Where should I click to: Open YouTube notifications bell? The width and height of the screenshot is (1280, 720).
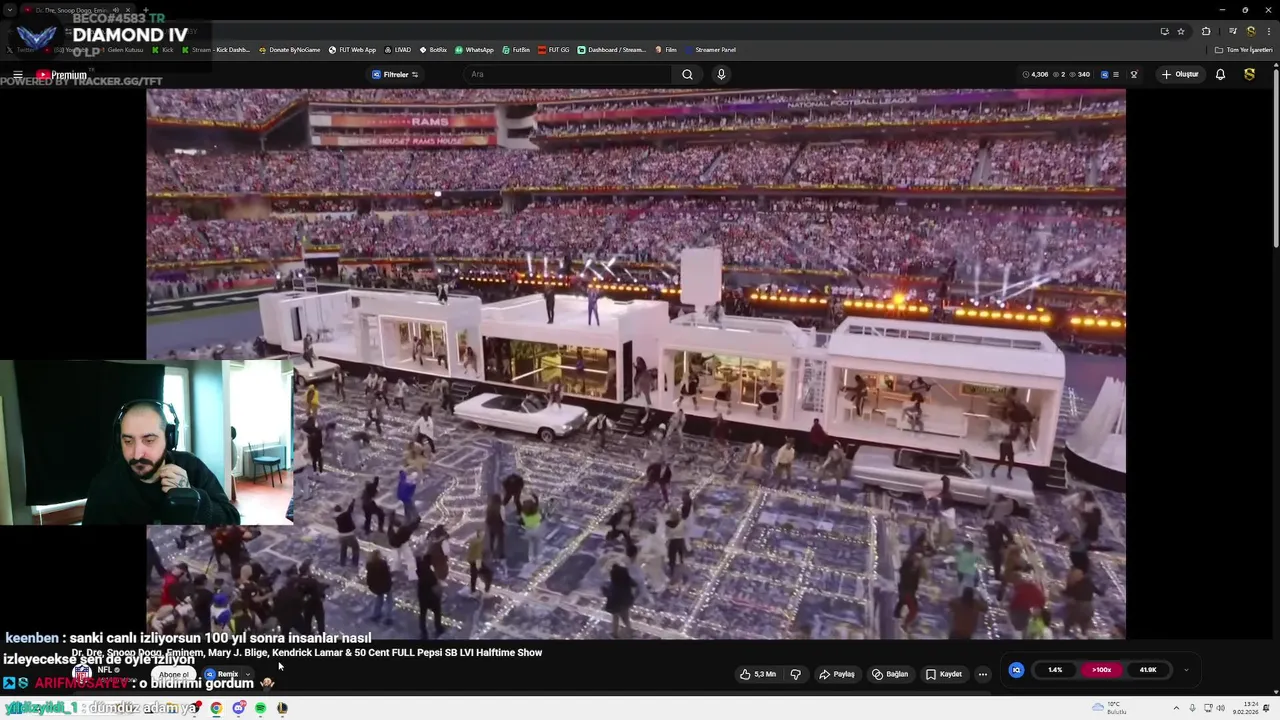pyautogui.click(x=1220, y=74)
